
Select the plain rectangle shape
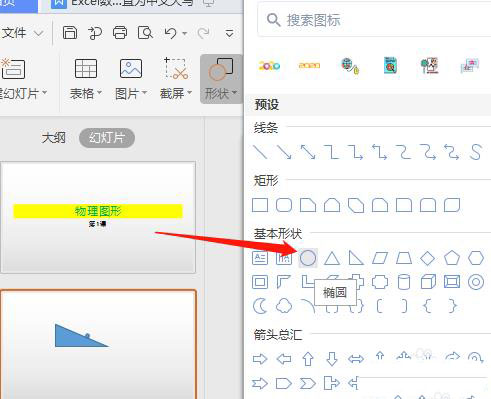[x=260, y=205]
